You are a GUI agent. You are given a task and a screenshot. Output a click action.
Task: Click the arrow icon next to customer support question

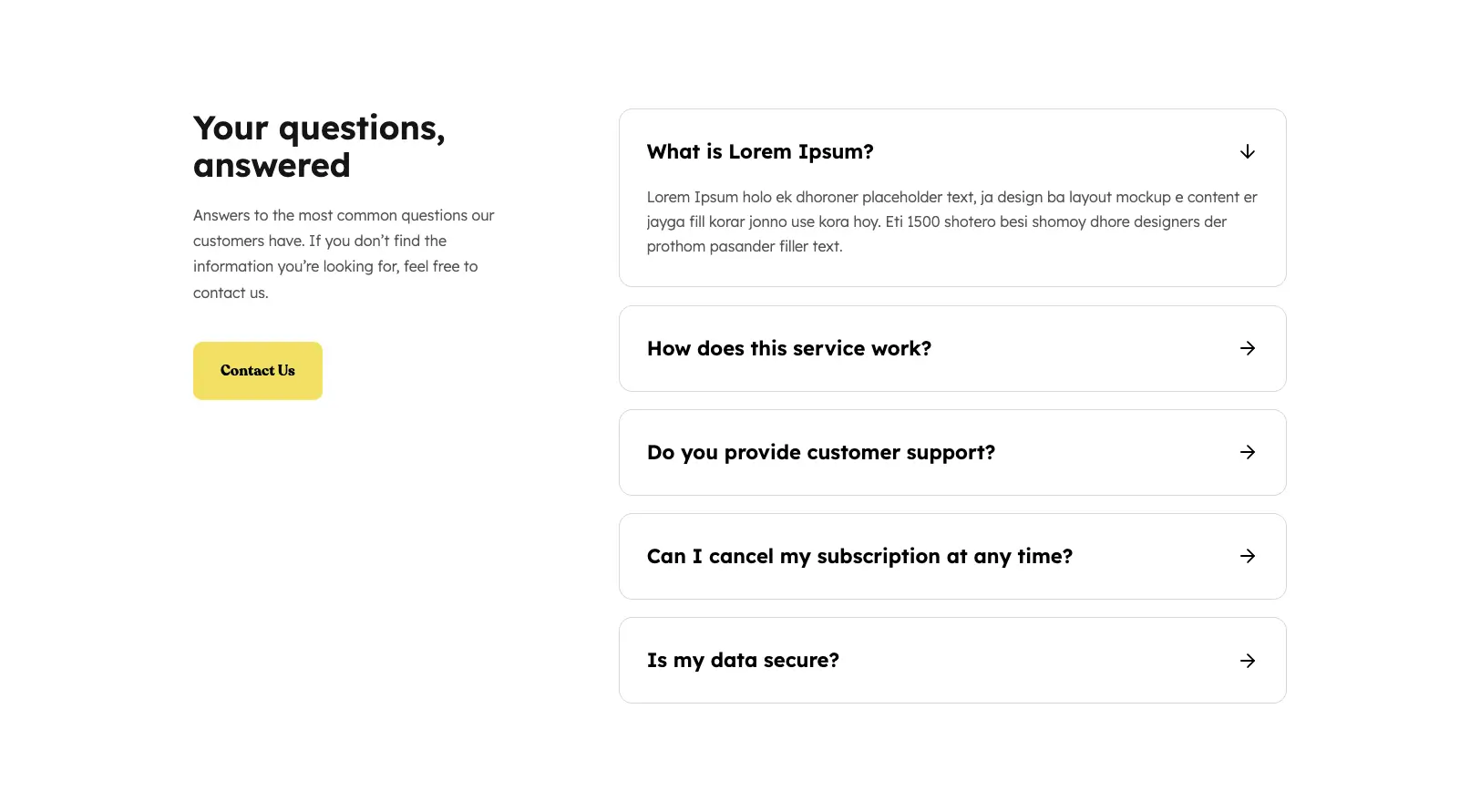coord(1248,452)
